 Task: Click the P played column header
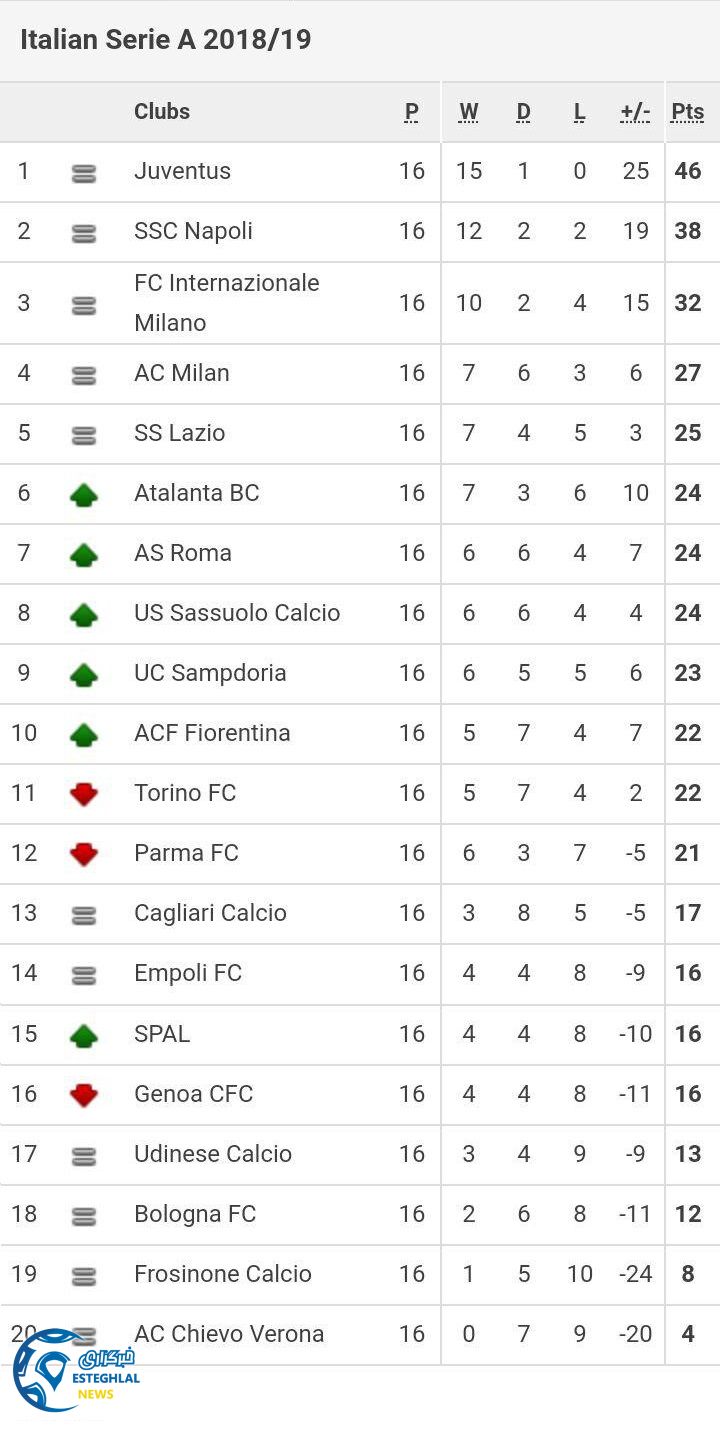tap(412, 112)
